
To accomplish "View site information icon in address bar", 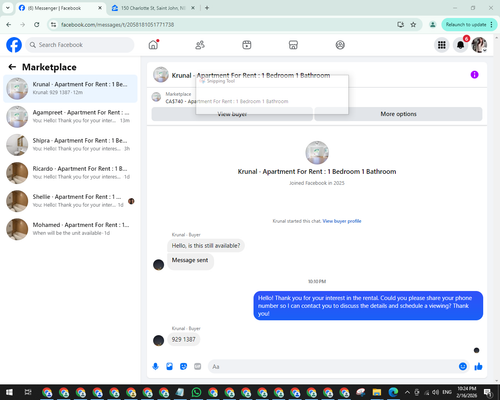I will coord(53,25).
